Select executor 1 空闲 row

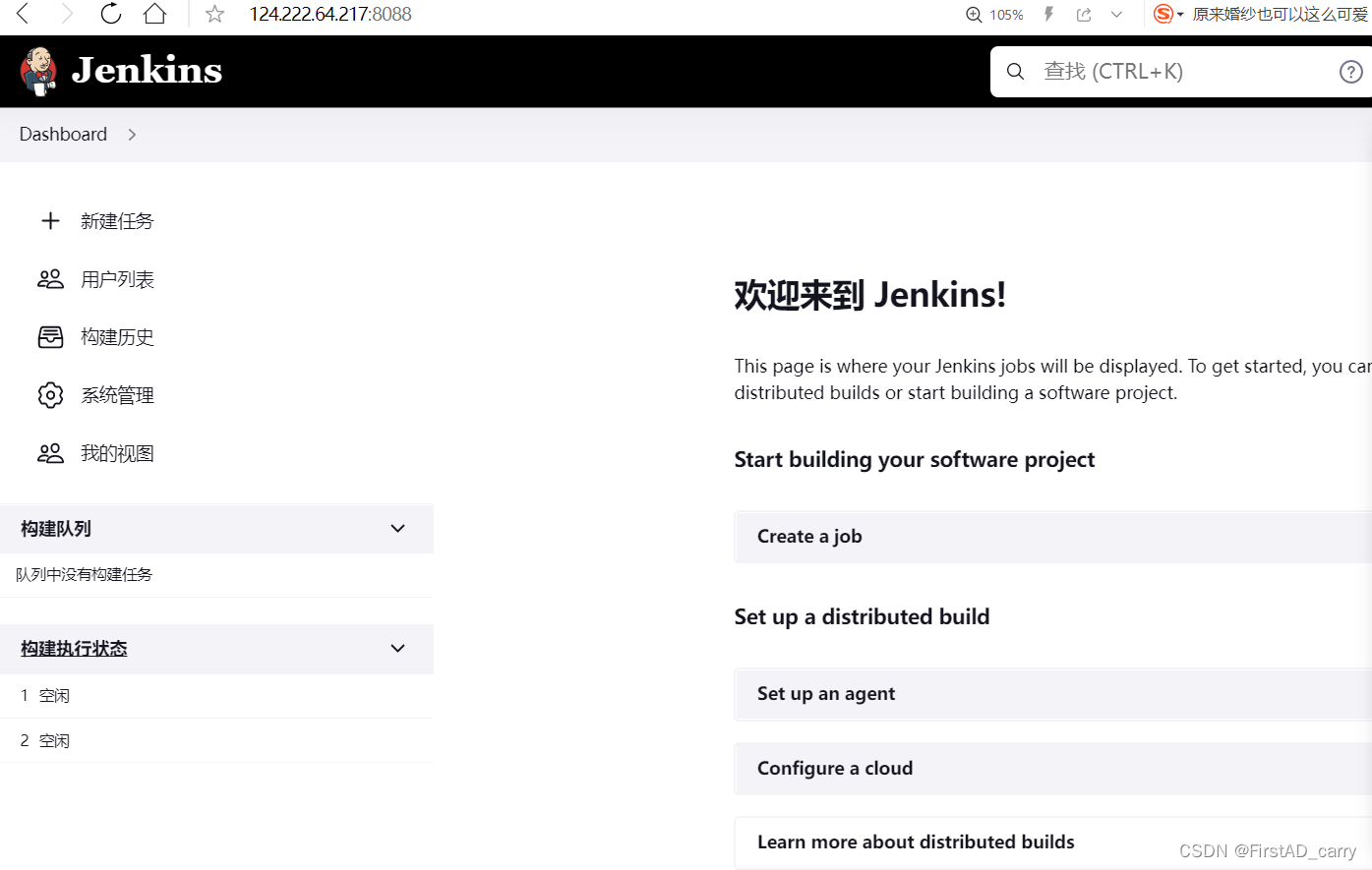point(216,696)
